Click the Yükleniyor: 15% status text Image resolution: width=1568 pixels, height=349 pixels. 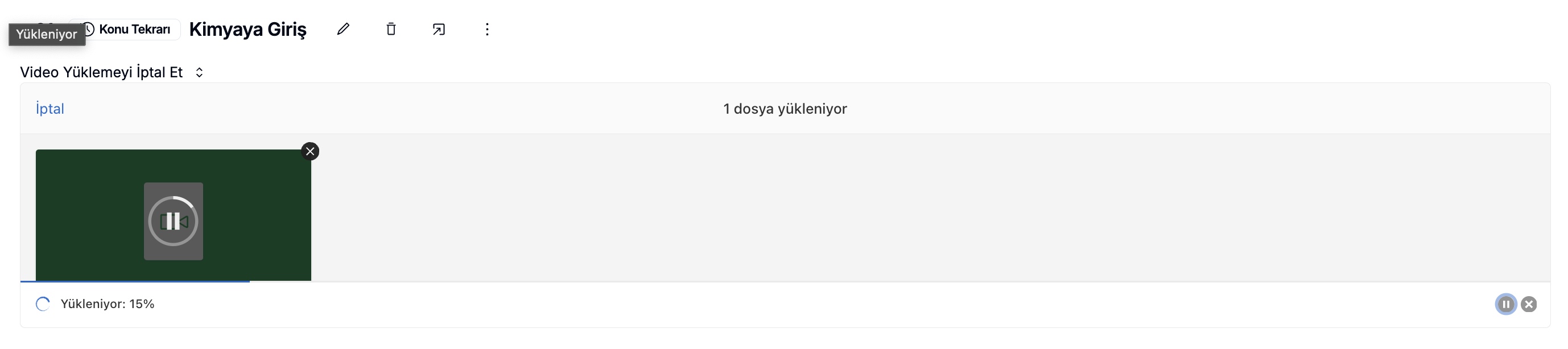click(108, 304)
